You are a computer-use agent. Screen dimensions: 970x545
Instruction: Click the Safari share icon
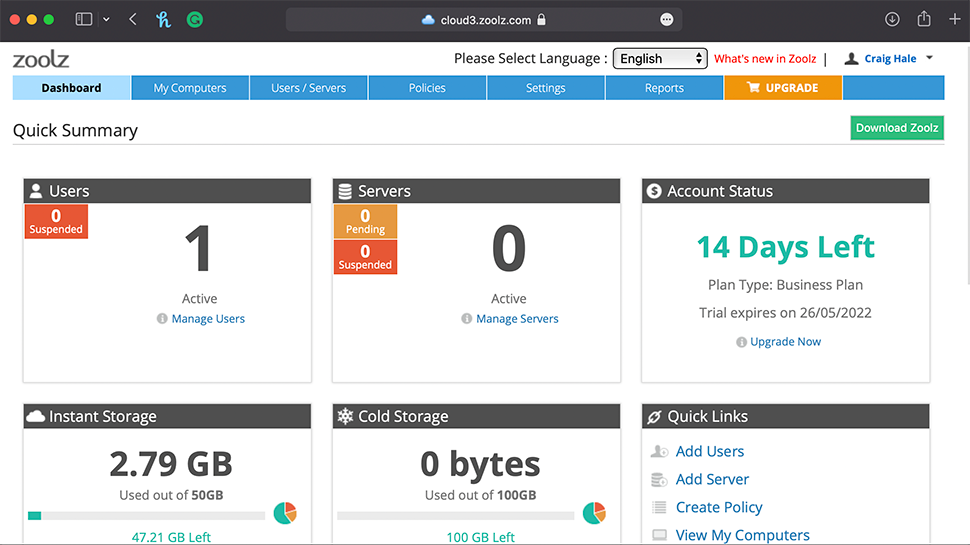click(924, 19)
